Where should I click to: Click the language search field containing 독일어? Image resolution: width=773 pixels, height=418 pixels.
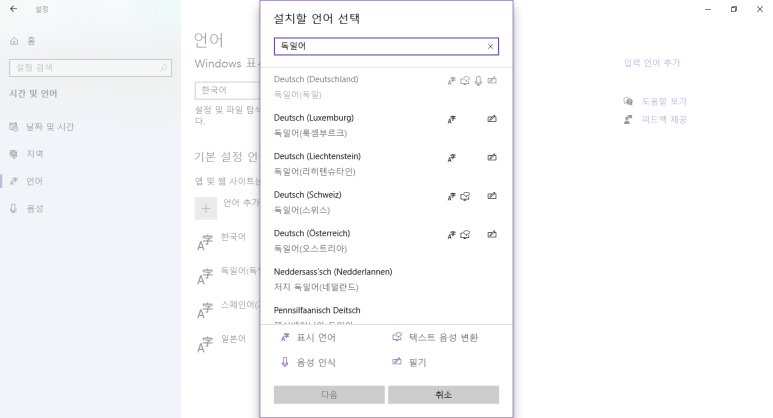click(x=386, y=46)
